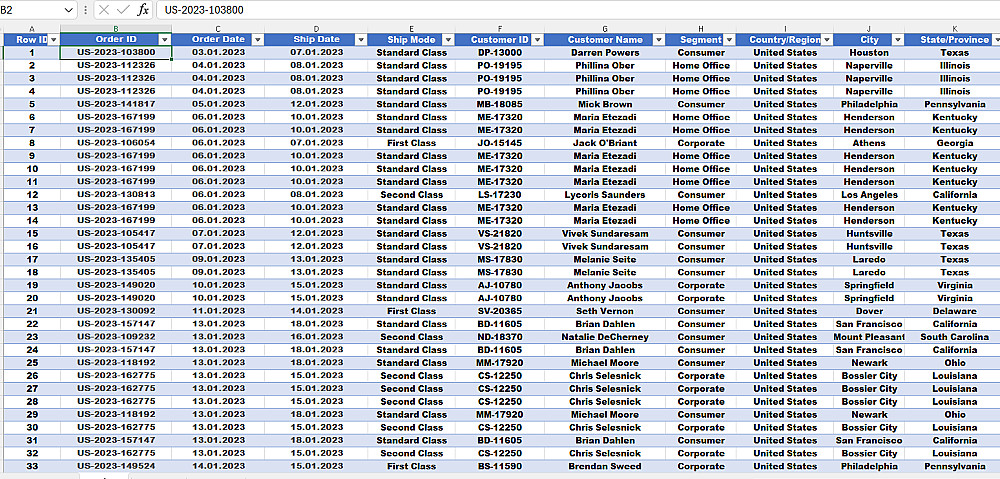The image size is (1000, 479).
Task: Click the city cell Mount Pleasant
Action: 869,337
